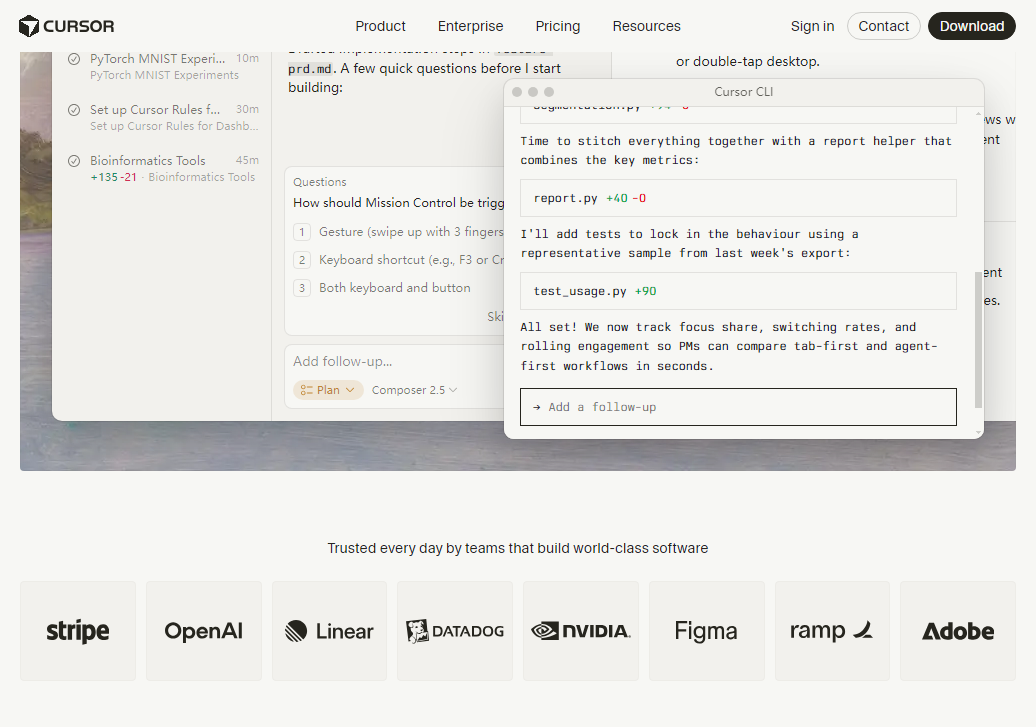Click the Questions label
This screenshot has height=727, width=1036.
tap(320, 182)
